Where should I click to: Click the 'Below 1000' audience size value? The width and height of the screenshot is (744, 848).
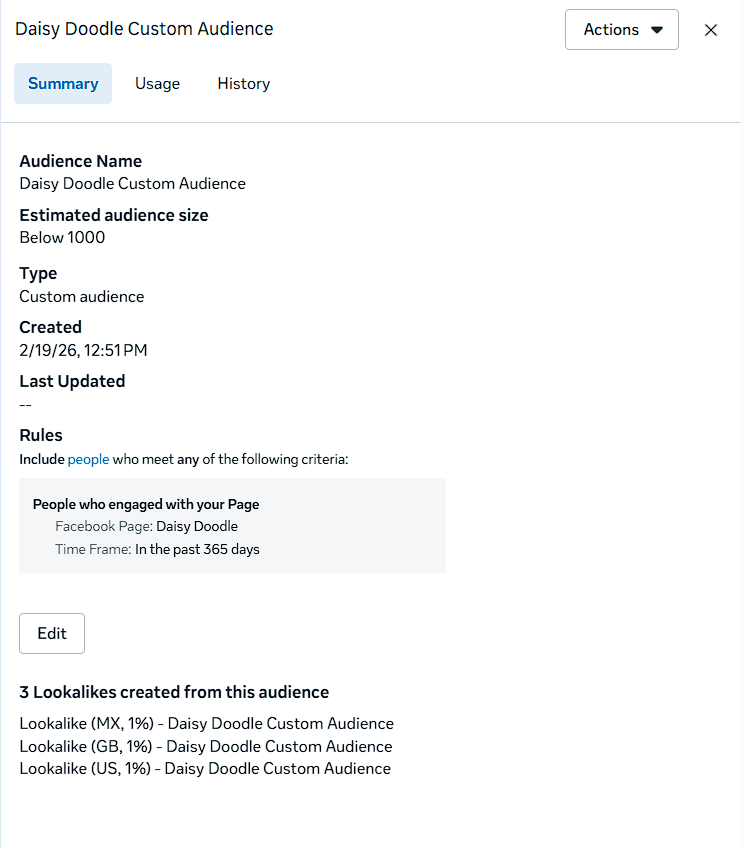pyautogui.click(x=62, y=238)
